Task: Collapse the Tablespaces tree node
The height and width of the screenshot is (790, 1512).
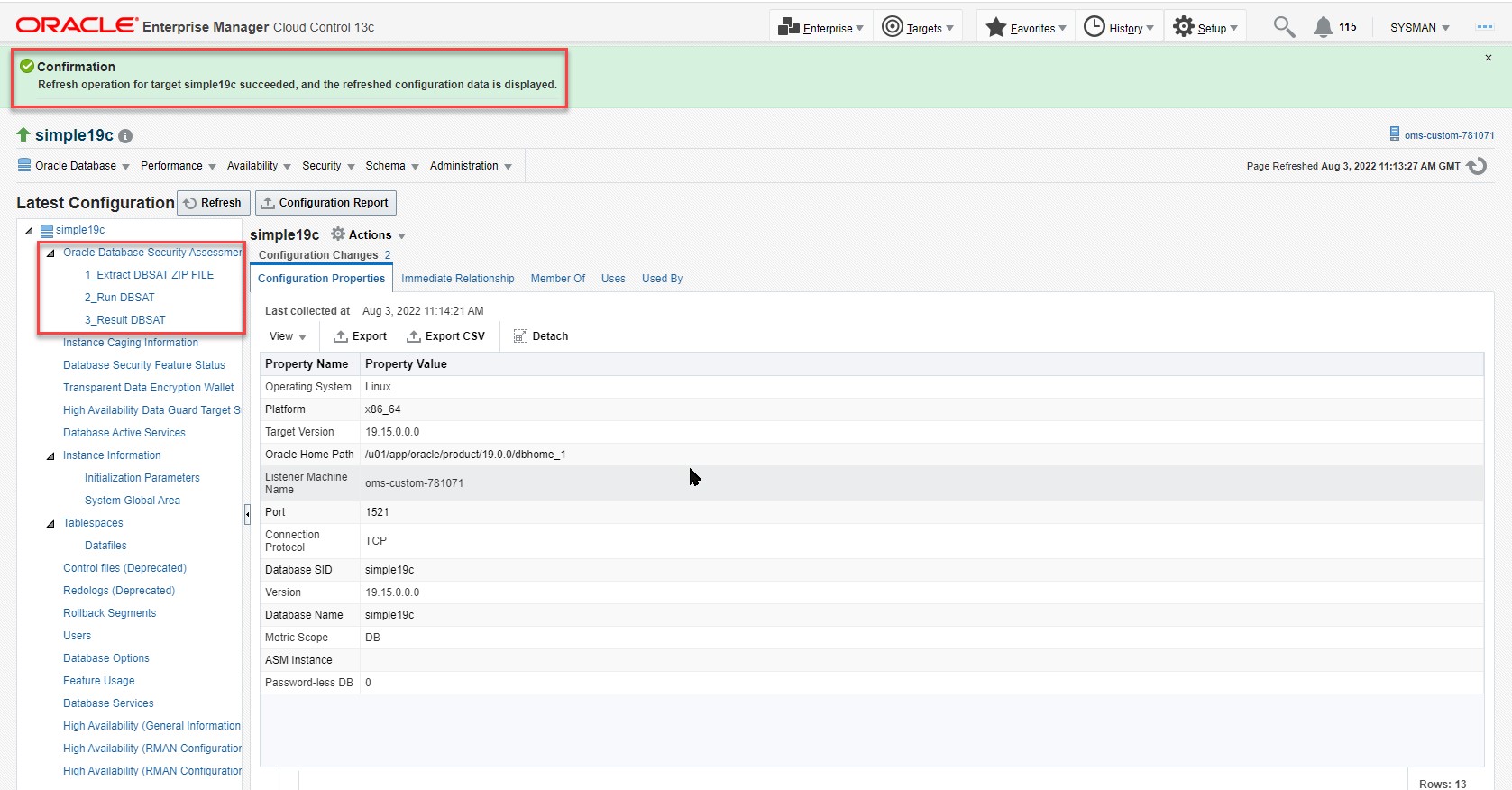Action: click(x=50, y=524)
